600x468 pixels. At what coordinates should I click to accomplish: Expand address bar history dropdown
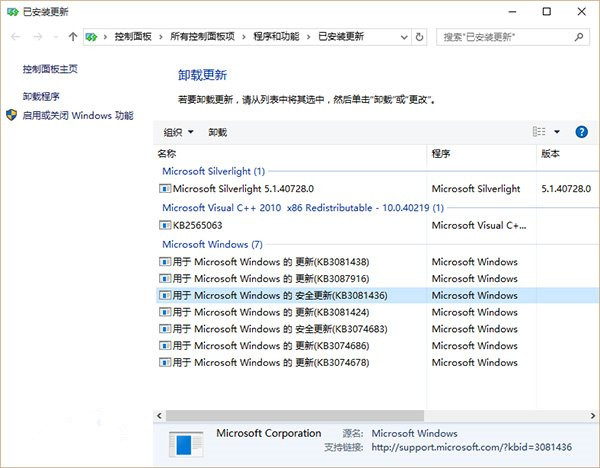coord(404,37)
